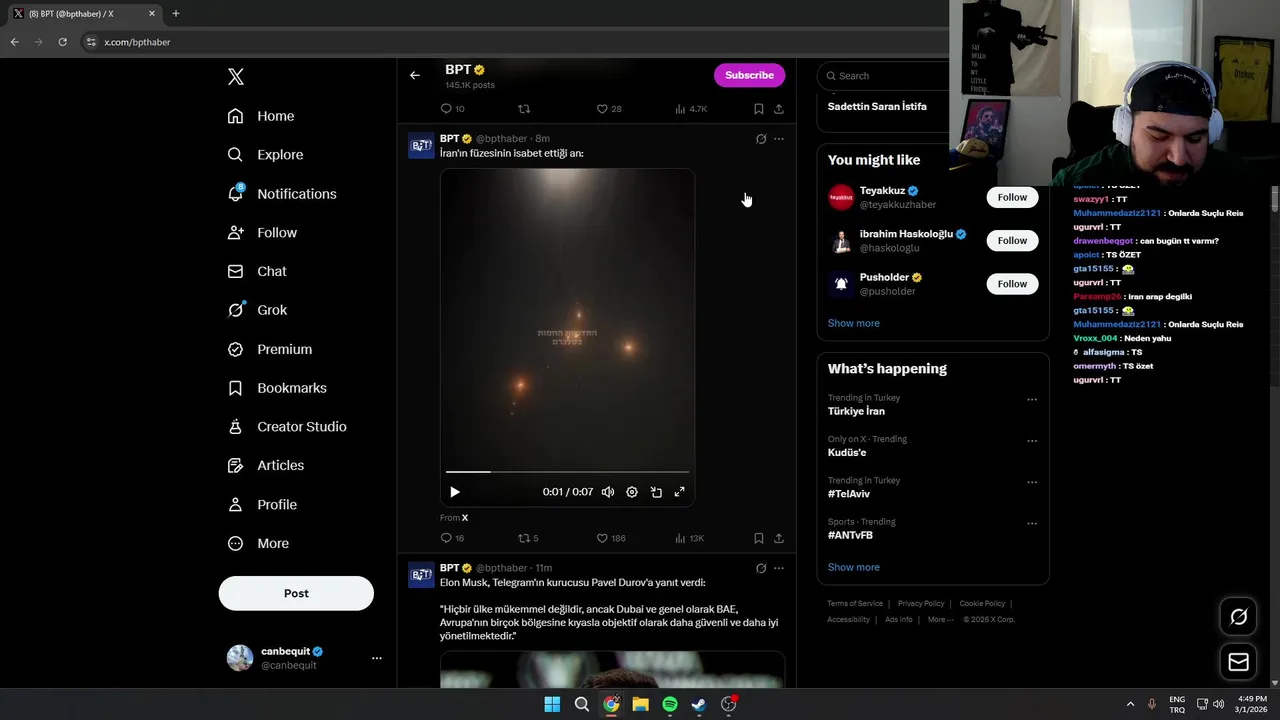The width and height of the screenshot is (1280, 720).
Task: Open the #TelAviv trend
Action: coord(849,494)
